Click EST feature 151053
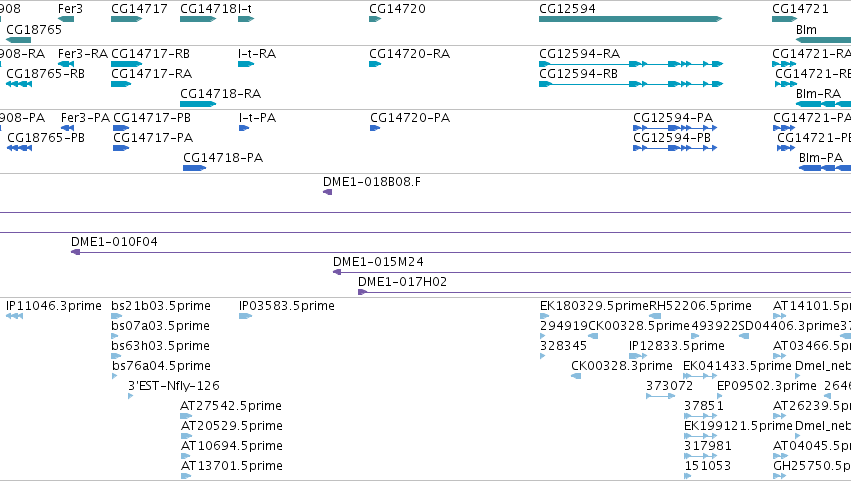The width and height of the screenshot is (851, 481). tap(688, 477)
